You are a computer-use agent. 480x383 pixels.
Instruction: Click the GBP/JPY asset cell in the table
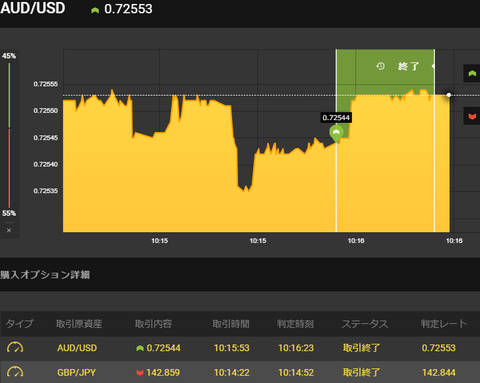pyautogui.click(x=76, y=372)
